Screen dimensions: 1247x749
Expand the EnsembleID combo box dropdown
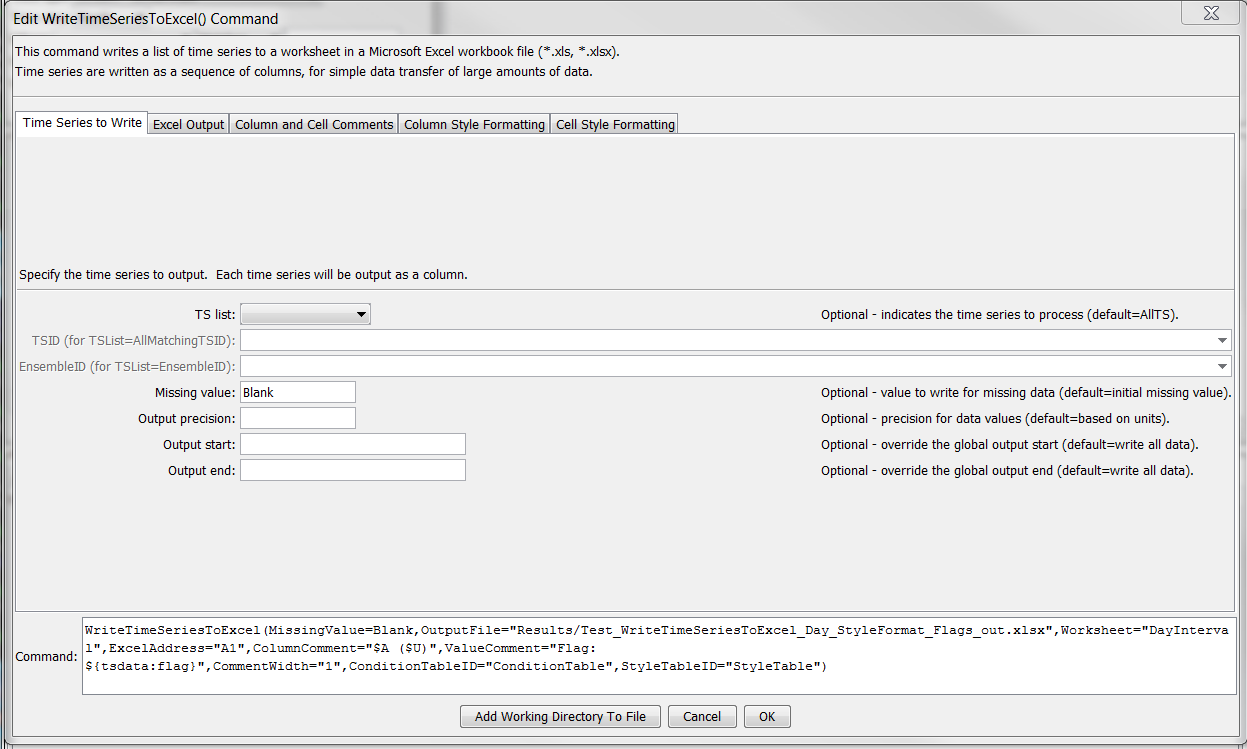pyautogui.click(x=1221, y=366)
